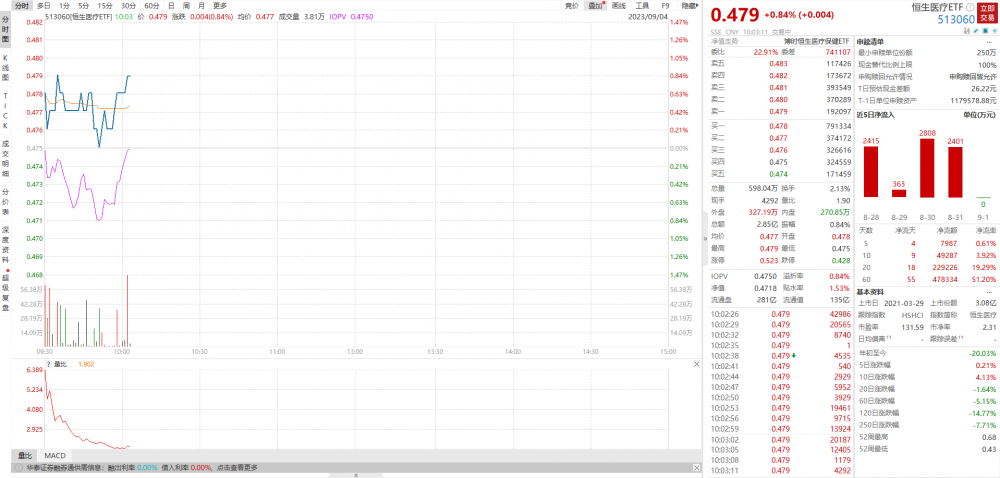The width and height of the screenshot is (1000, 478).
Task: Click the 10:03:11 trade row
Action: click(781, 471)
